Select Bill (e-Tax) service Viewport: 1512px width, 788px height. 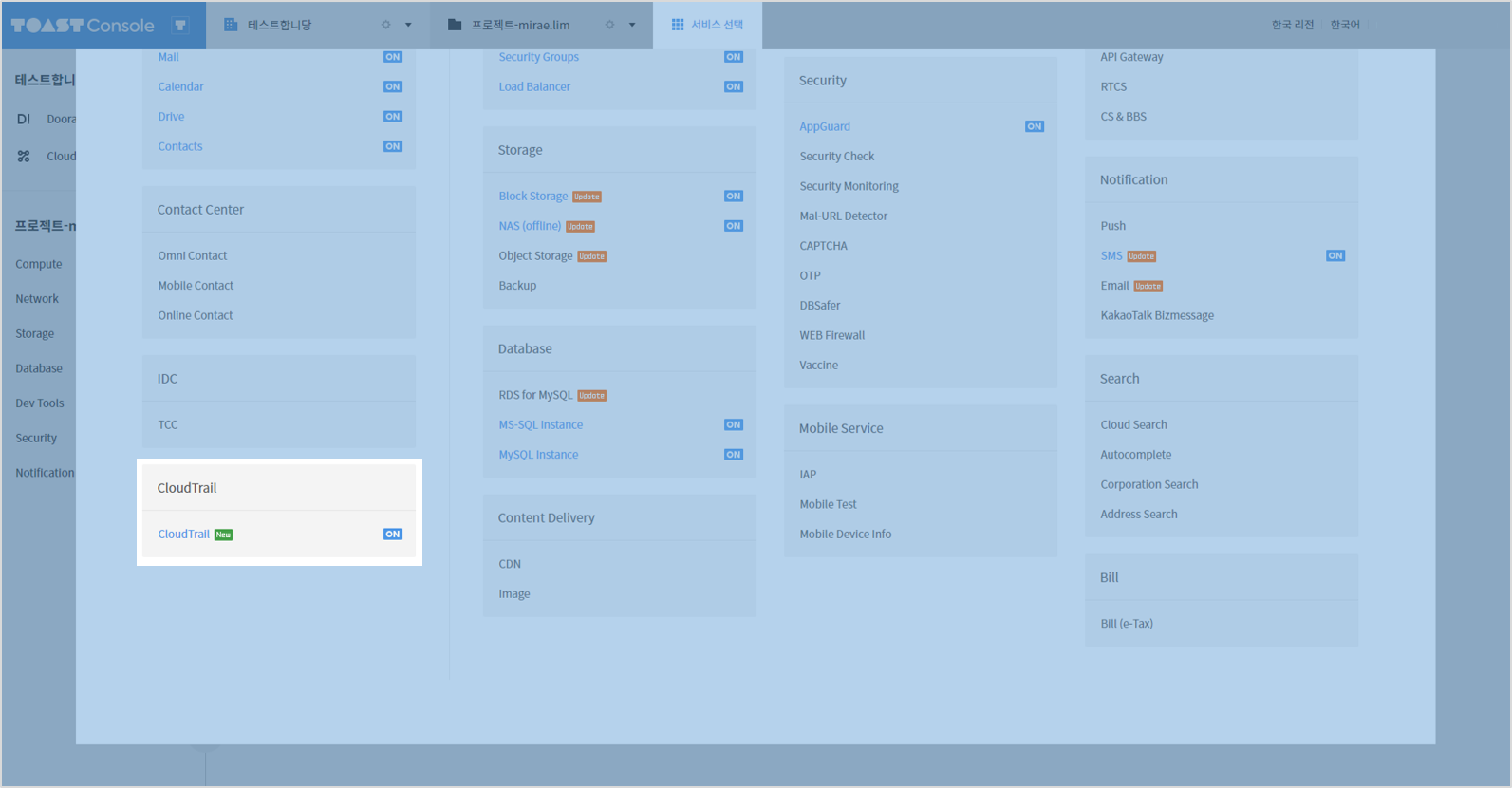[x=1127, y=624]
